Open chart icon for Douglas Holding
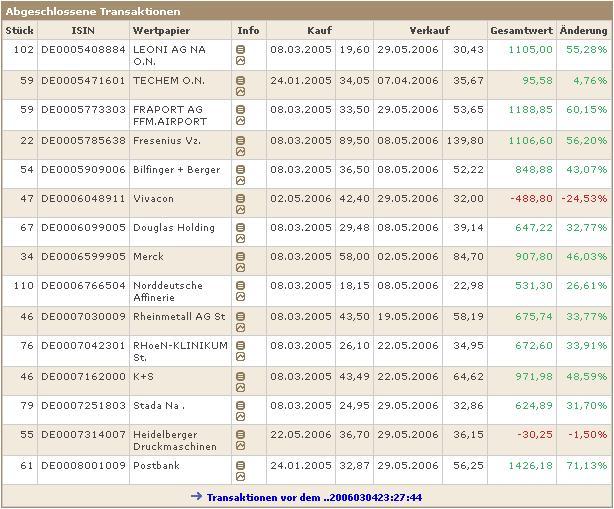The image size is (614, 509). coord(240,238)
